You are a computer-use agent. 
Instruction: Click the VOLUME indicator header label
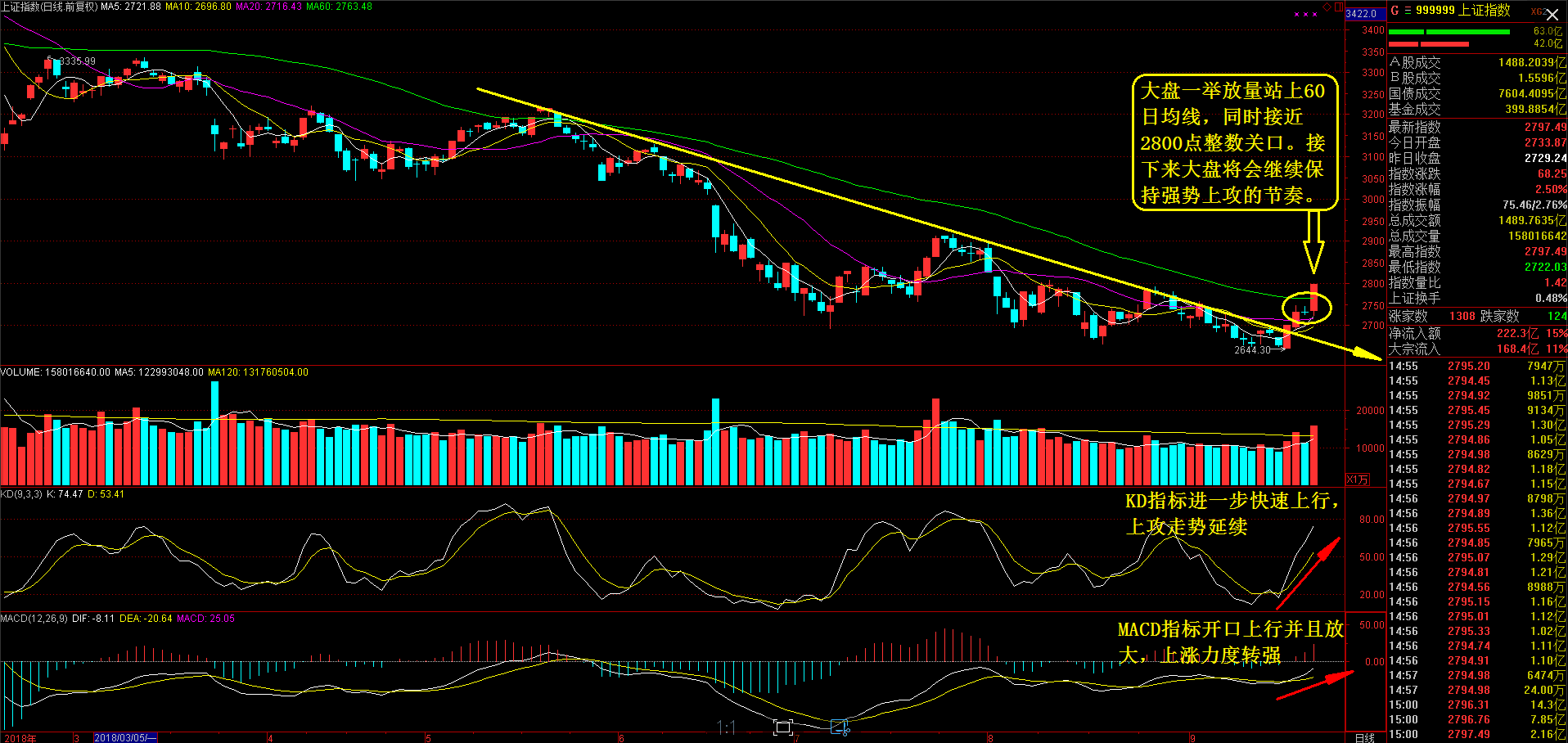pos(20,372)
